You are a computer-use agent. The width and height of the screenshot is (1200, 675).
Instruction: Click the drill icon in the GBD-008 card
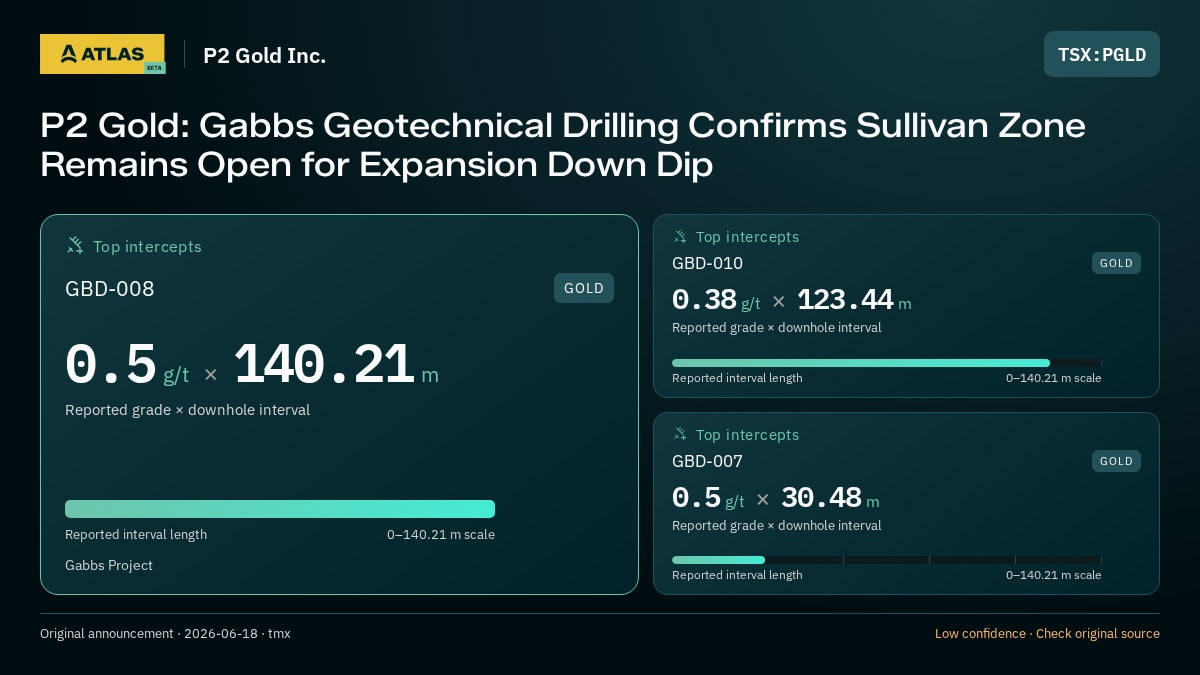(75, 246)
